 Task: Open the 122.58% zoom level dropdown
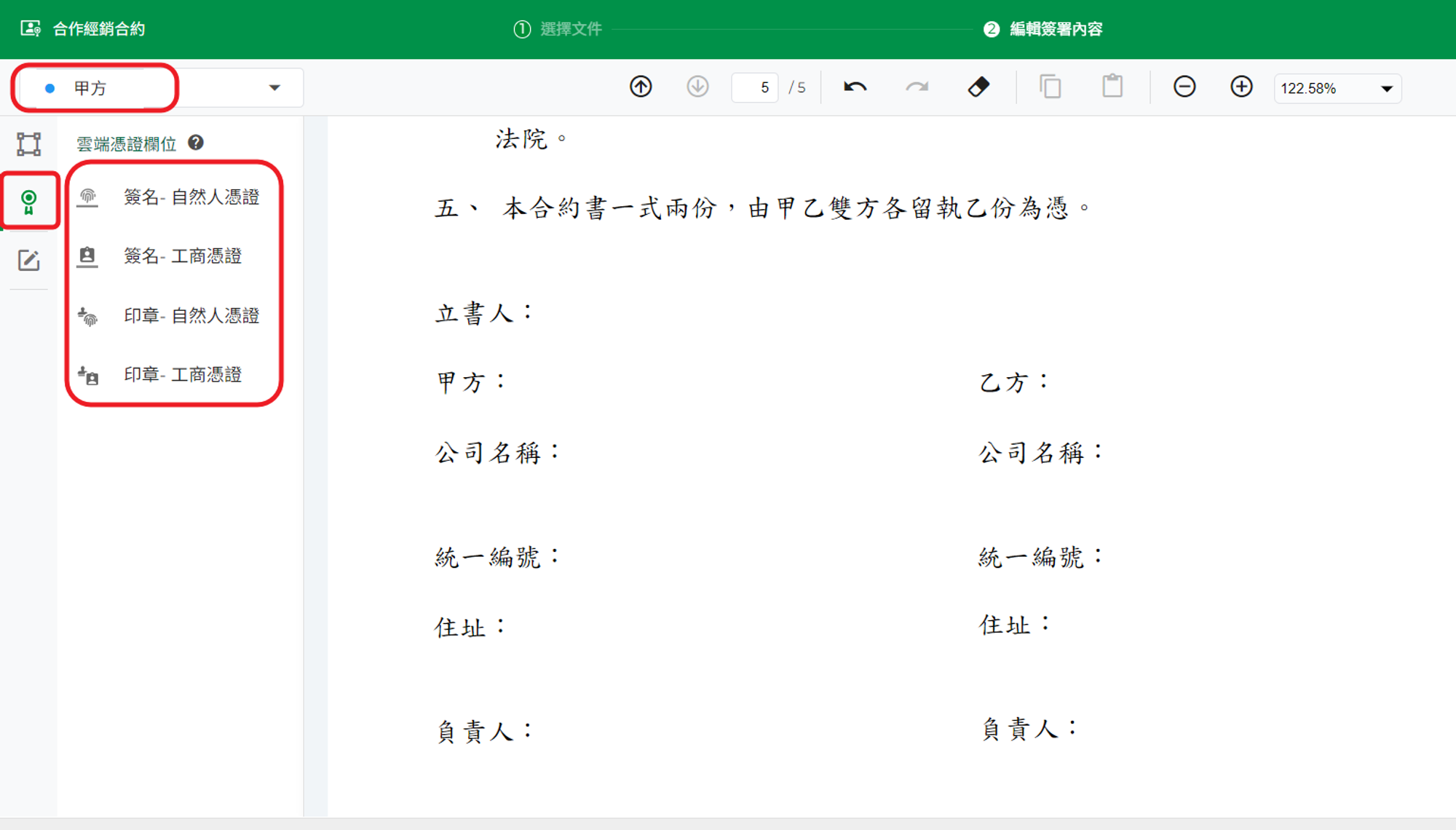tap(1337, 88)
